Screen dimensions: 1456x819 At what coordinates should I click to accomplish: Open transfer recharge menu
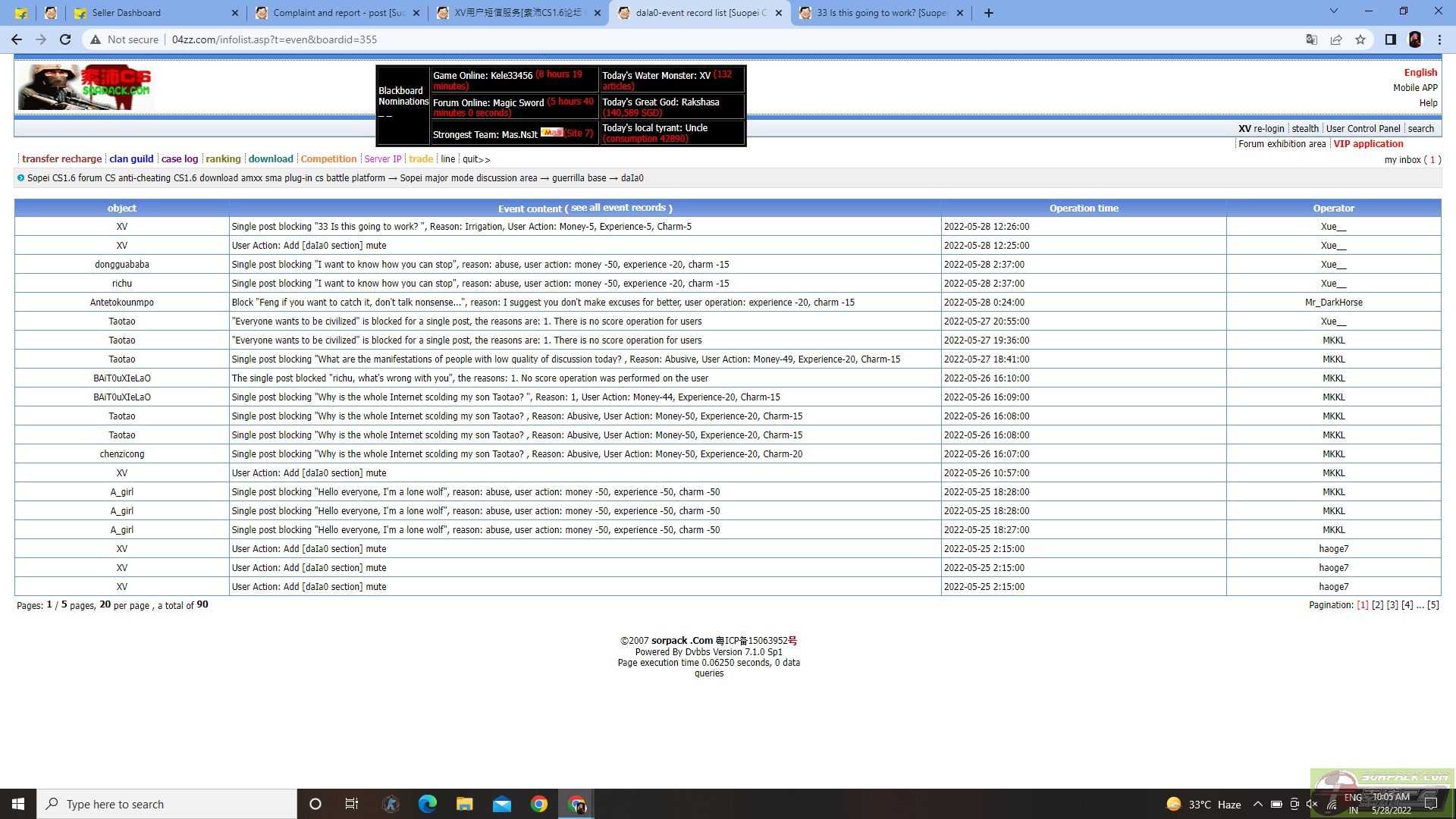click(61, 159)
